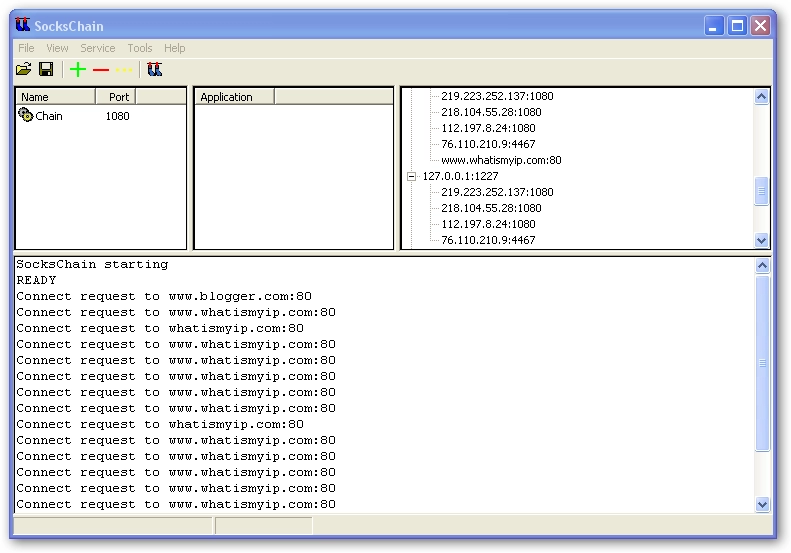The height and width of the screenshot is (553, 791).
Task: Click the Application column header
Action: (x=233, y=97)
